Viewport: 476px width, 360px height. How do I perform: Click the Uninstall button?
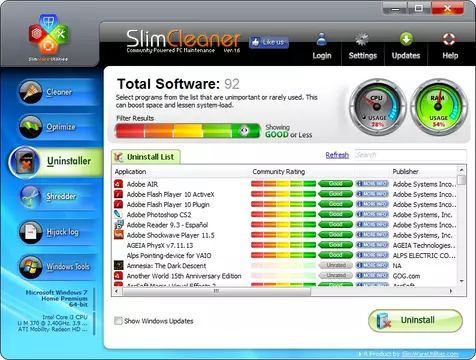(x=415, y=321)
